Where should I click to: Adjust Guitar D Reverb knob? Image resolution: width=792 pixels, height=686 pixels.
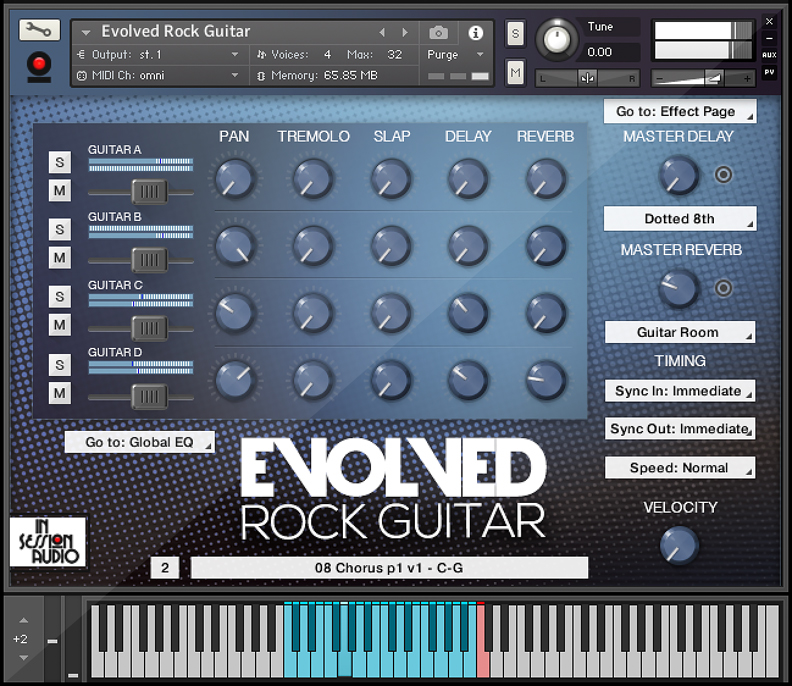click(546, 380)
